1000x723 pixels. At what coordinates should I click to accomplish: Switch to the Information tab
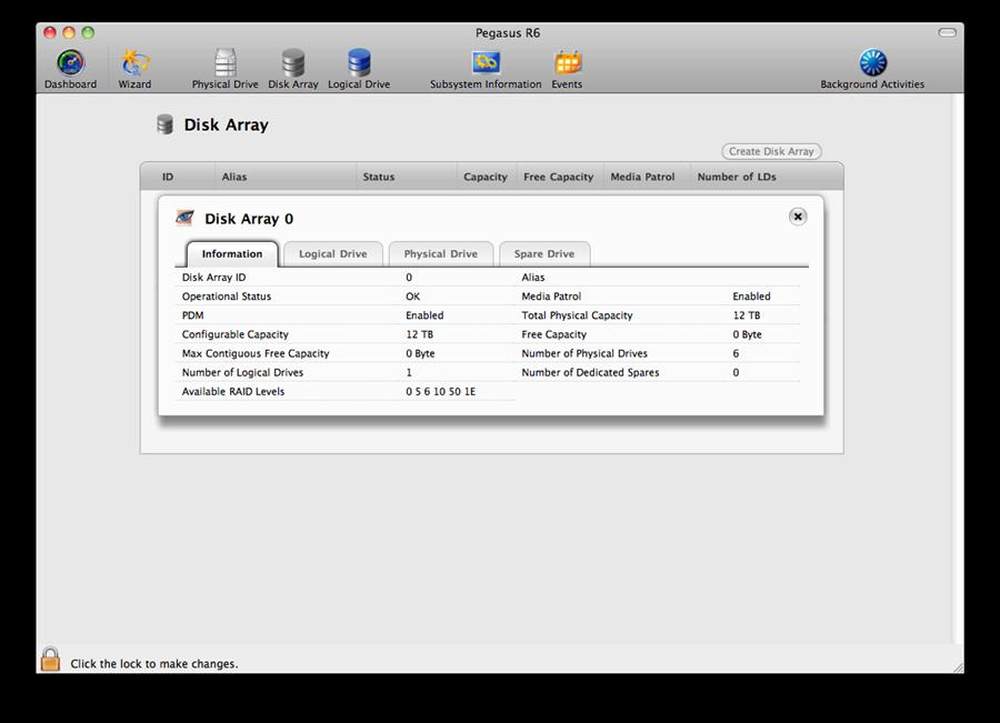[232, 254]
